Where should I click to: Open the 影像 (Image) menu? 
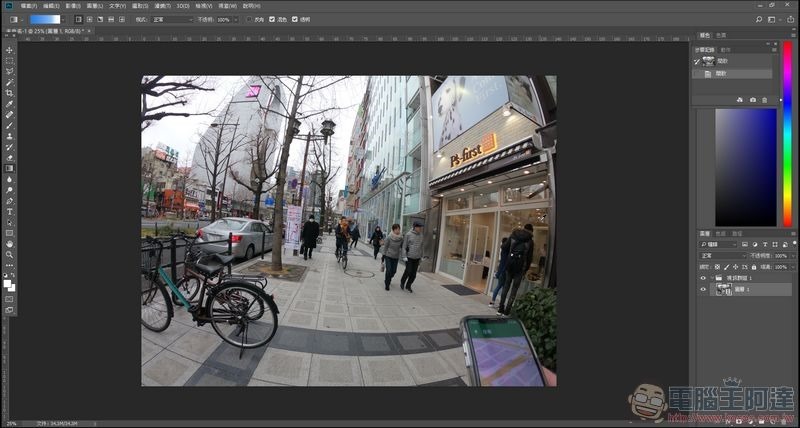pyautogui.click(x=74, y=5)
